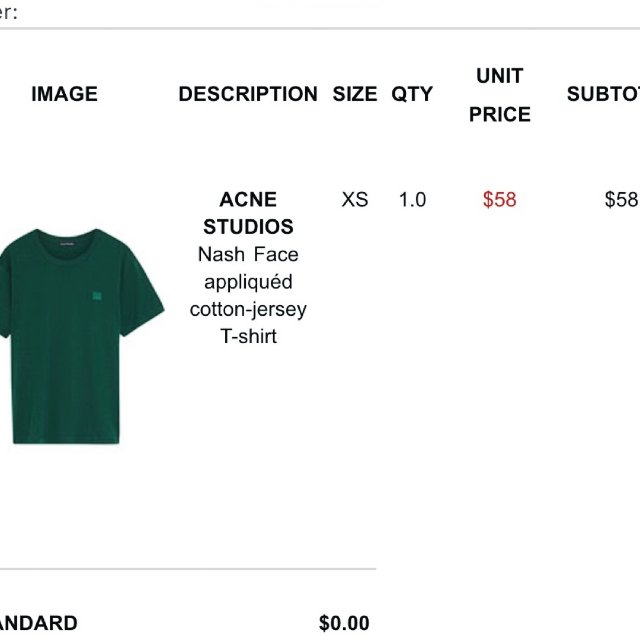This screenshot has height=640, width=640.
Task: Click the STANDARD shipping label
Action: click(38, 624)
